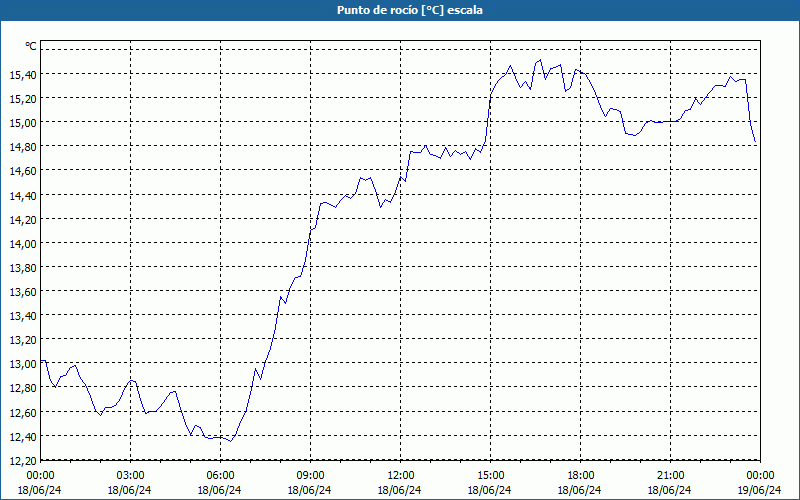
Task: Click the 14,40 y-axis label
Action: pyautogui.click(x=23, y=195)
